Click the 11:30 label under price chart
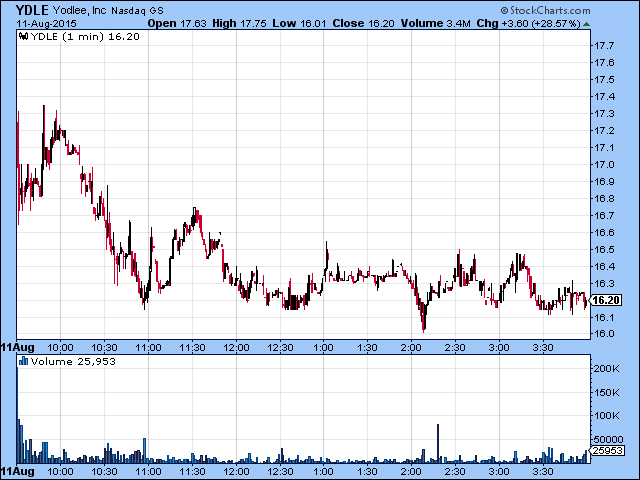The width and height of the screenshot is (640, 480). pos(192,348)
